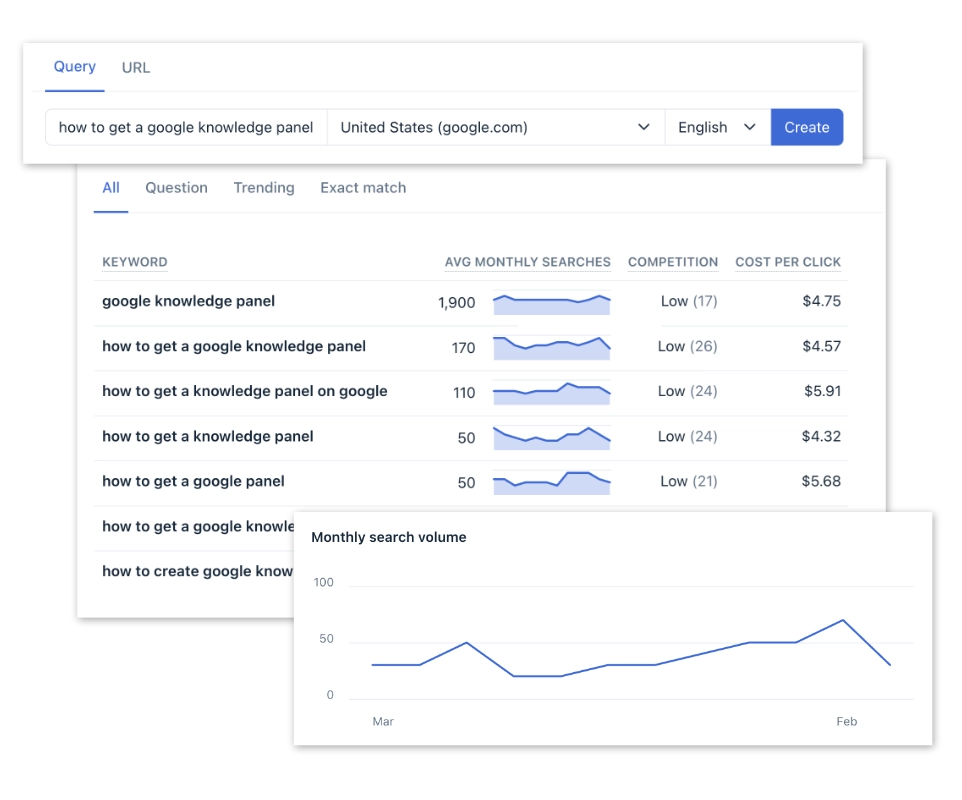Viewport: 962px width, 800px height.
Task: Click competition value Low (17)
Action: (689, 301)
